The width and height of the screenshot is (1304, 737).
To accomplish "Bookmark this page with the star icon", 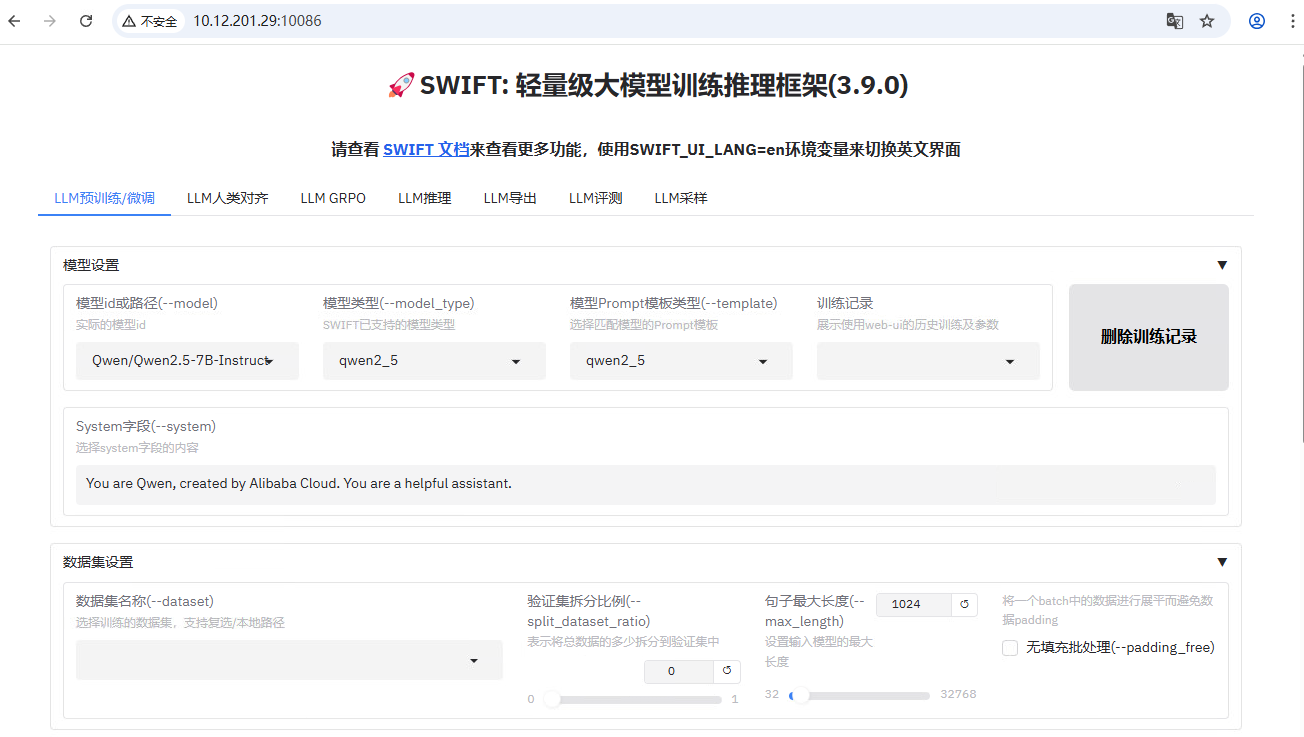I will pyautogui.click(x=1207, y=21).
